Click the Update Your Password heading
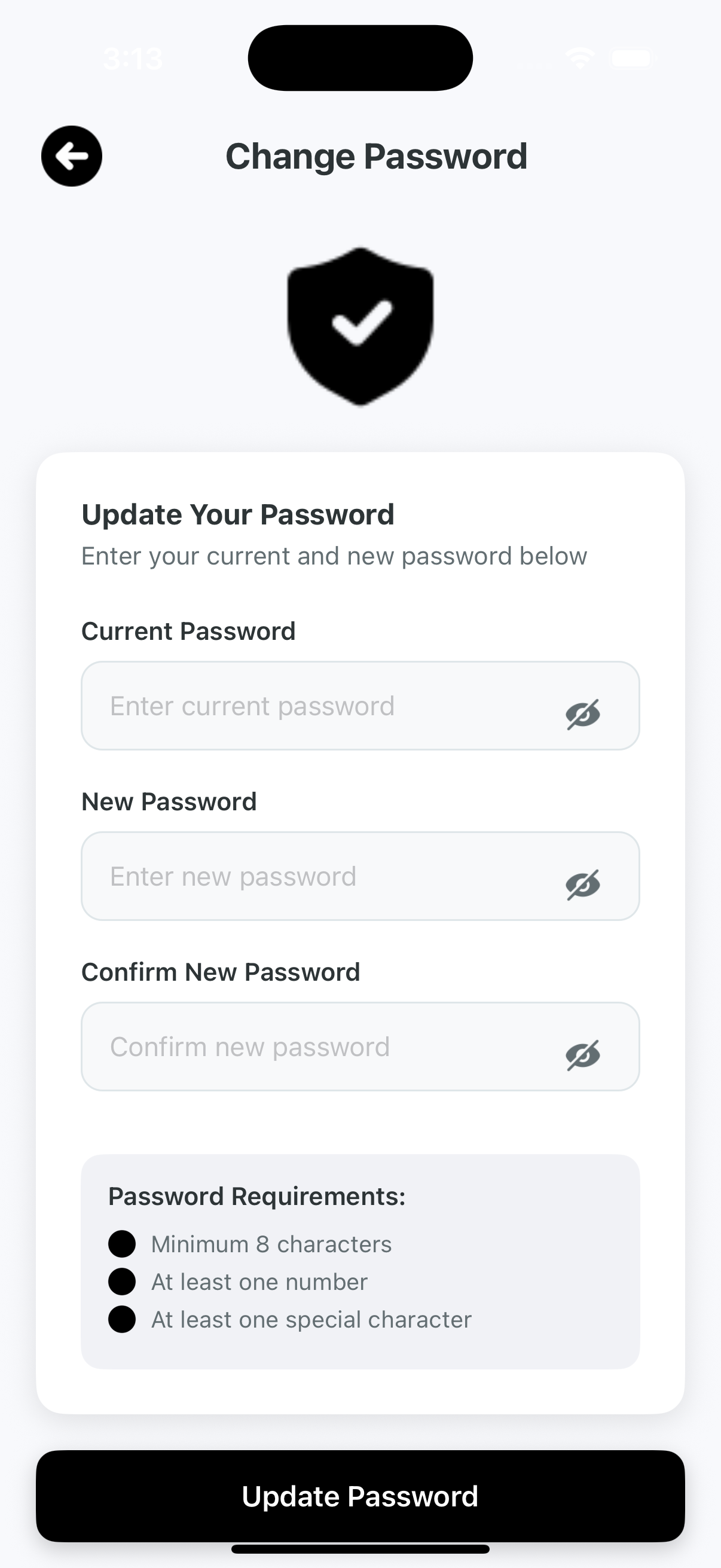721x1568 pixels. point(238,514)
